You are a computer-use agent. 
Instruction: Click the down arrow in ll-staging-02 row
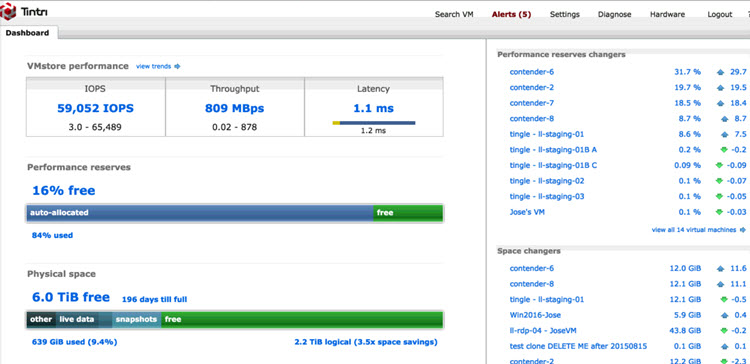tap(719, 181)
